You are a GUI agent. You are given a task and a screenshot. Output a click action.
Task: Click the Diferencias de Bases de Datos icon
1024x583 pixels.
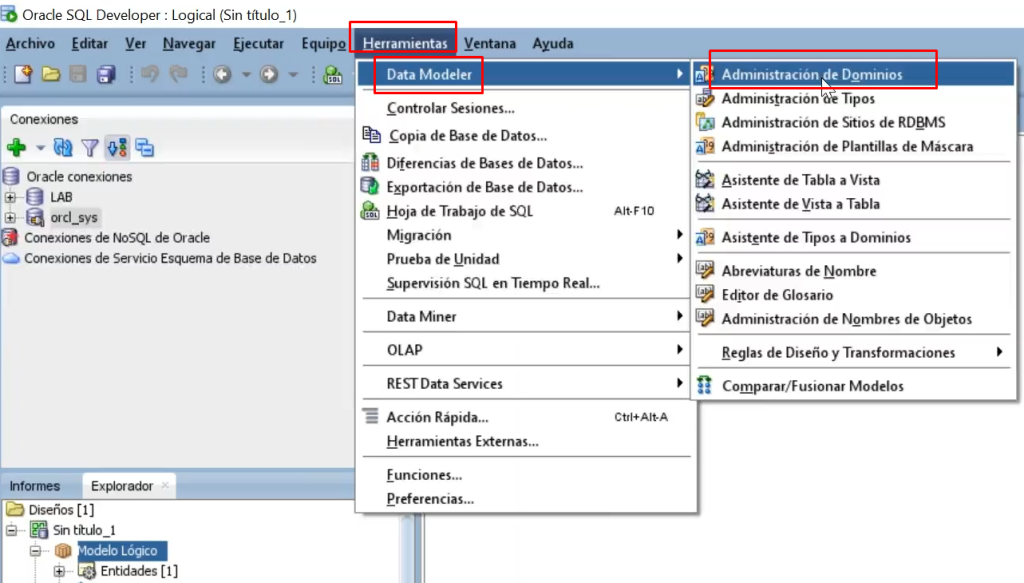pyautogui.click(x=370, y=162)
